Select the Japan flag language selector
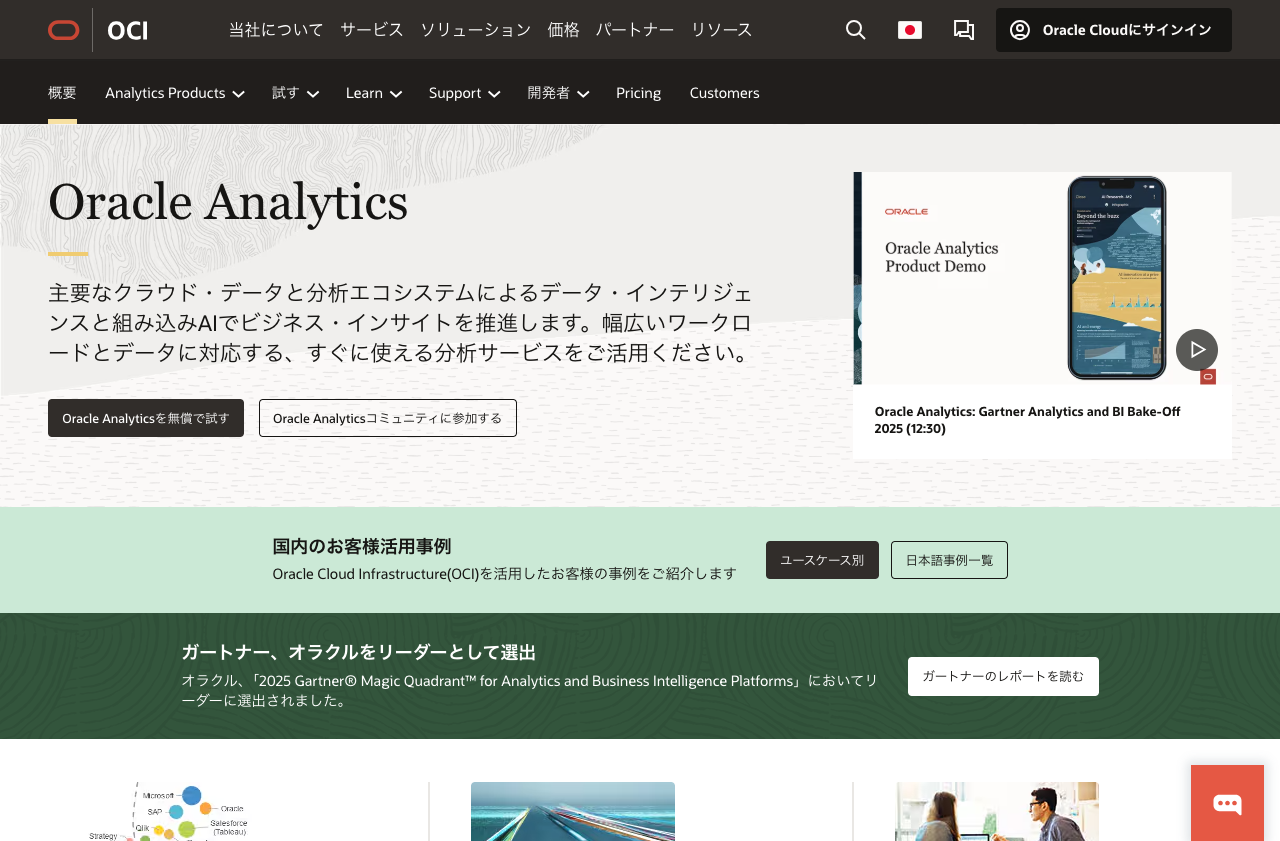The image size is (1280, 841). tap(909, 29)
